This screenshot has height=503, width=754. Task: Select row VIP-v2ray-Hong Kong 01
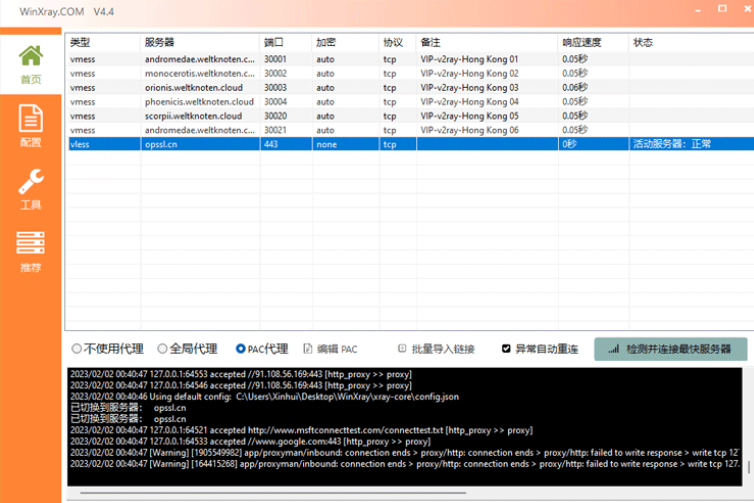click(410, 59)
